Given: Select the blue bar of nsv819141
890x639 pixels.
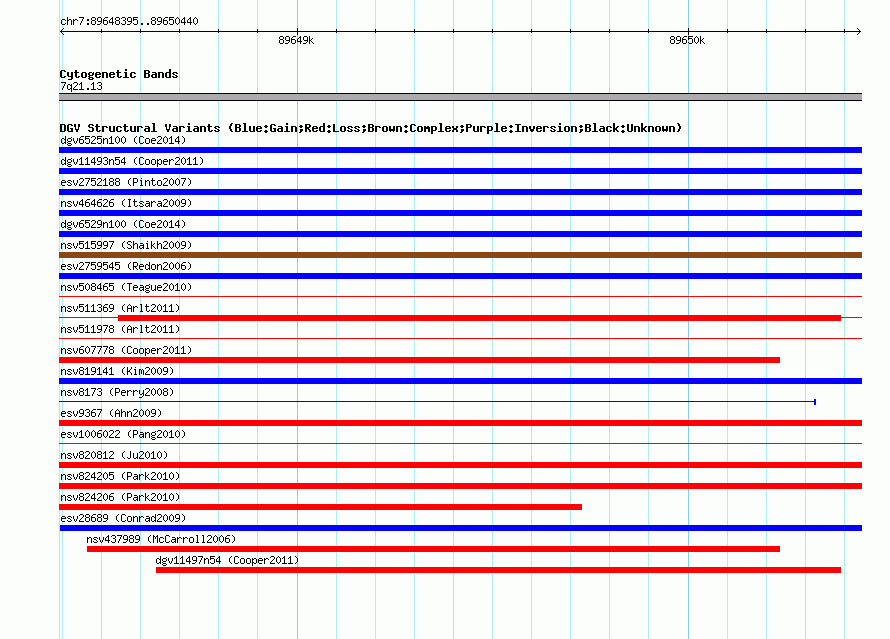Looking at the screenshot, I should point(460,381).
